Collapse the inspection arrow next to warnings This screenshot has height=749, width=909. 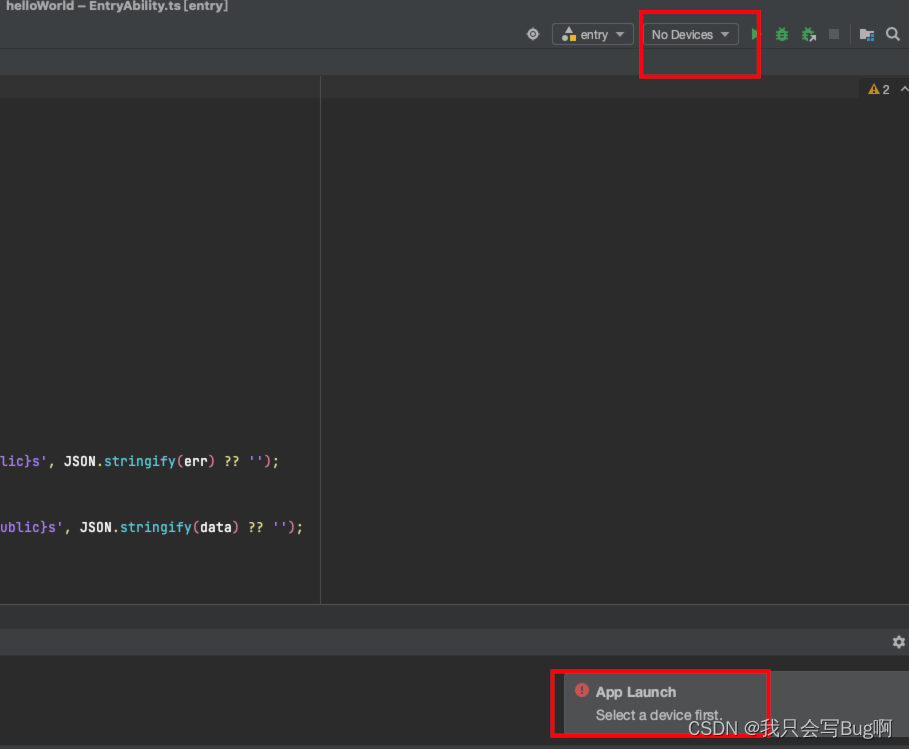(904, 89)
